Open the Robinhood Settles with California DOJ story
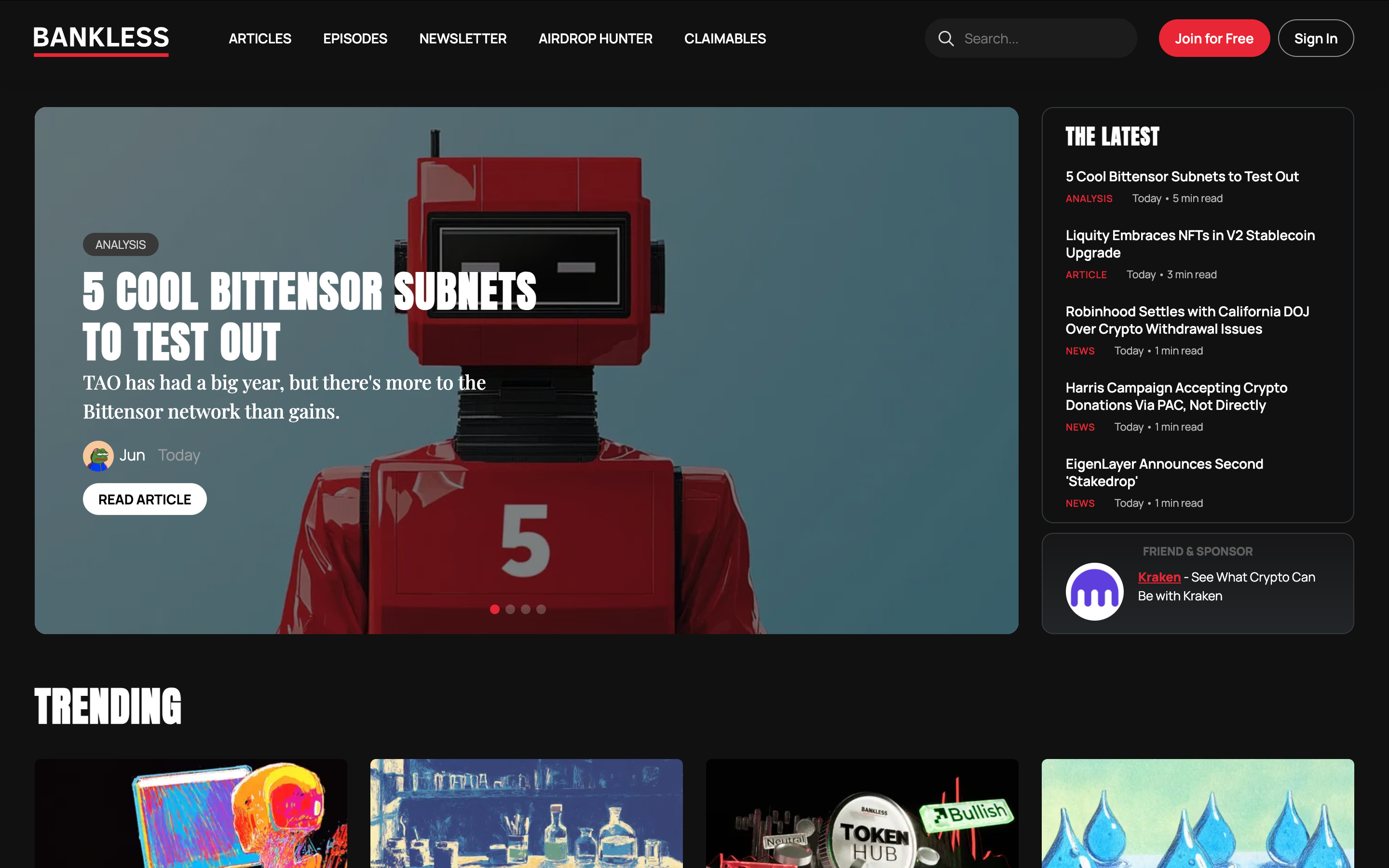 1187,320
